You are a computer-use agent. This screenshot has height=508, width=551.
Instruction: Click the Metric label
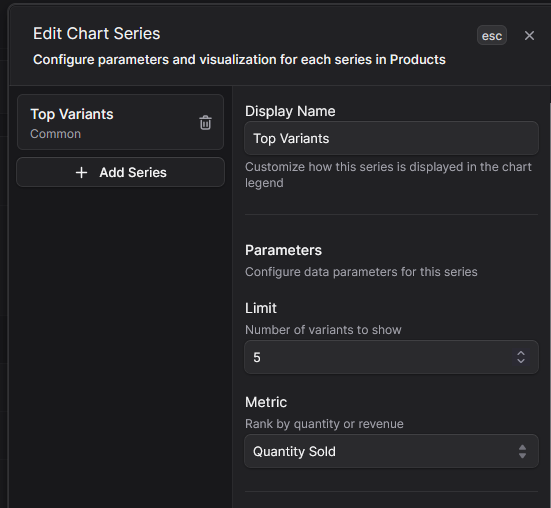(x=266, y=402)
